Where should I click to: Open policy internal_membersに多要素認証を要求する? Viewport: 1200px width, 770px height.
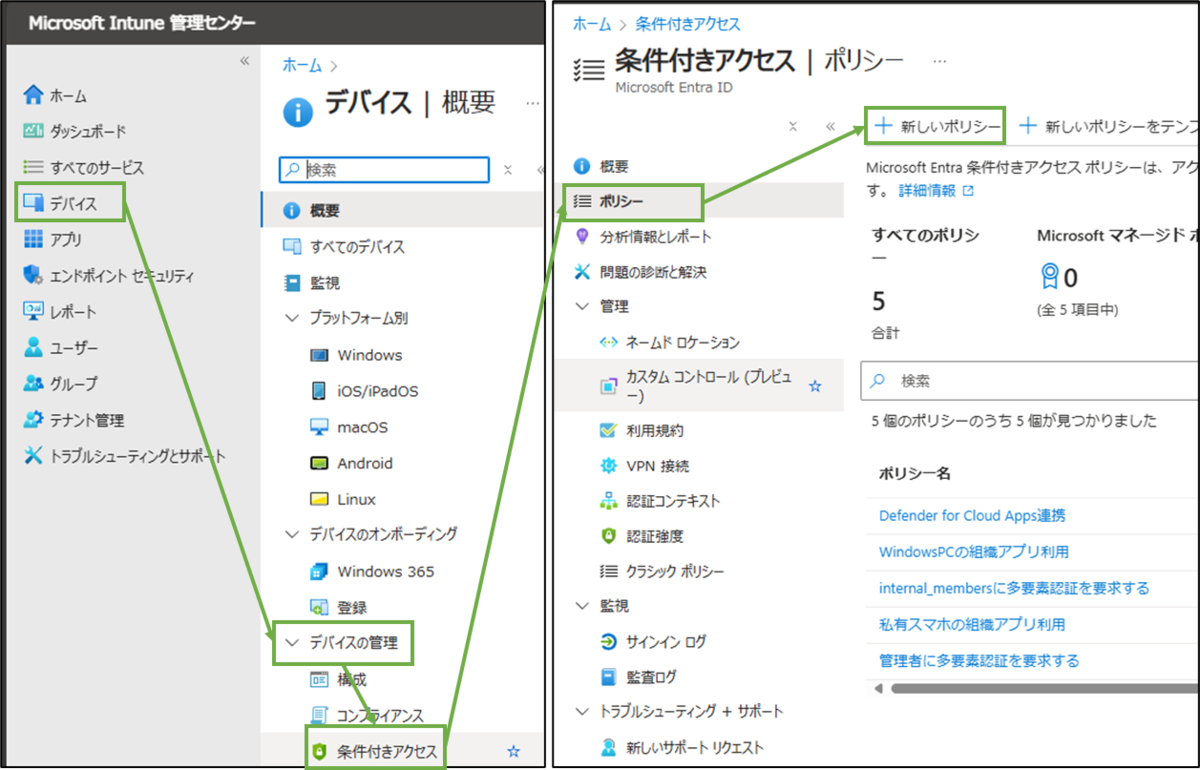point(1014,588)
